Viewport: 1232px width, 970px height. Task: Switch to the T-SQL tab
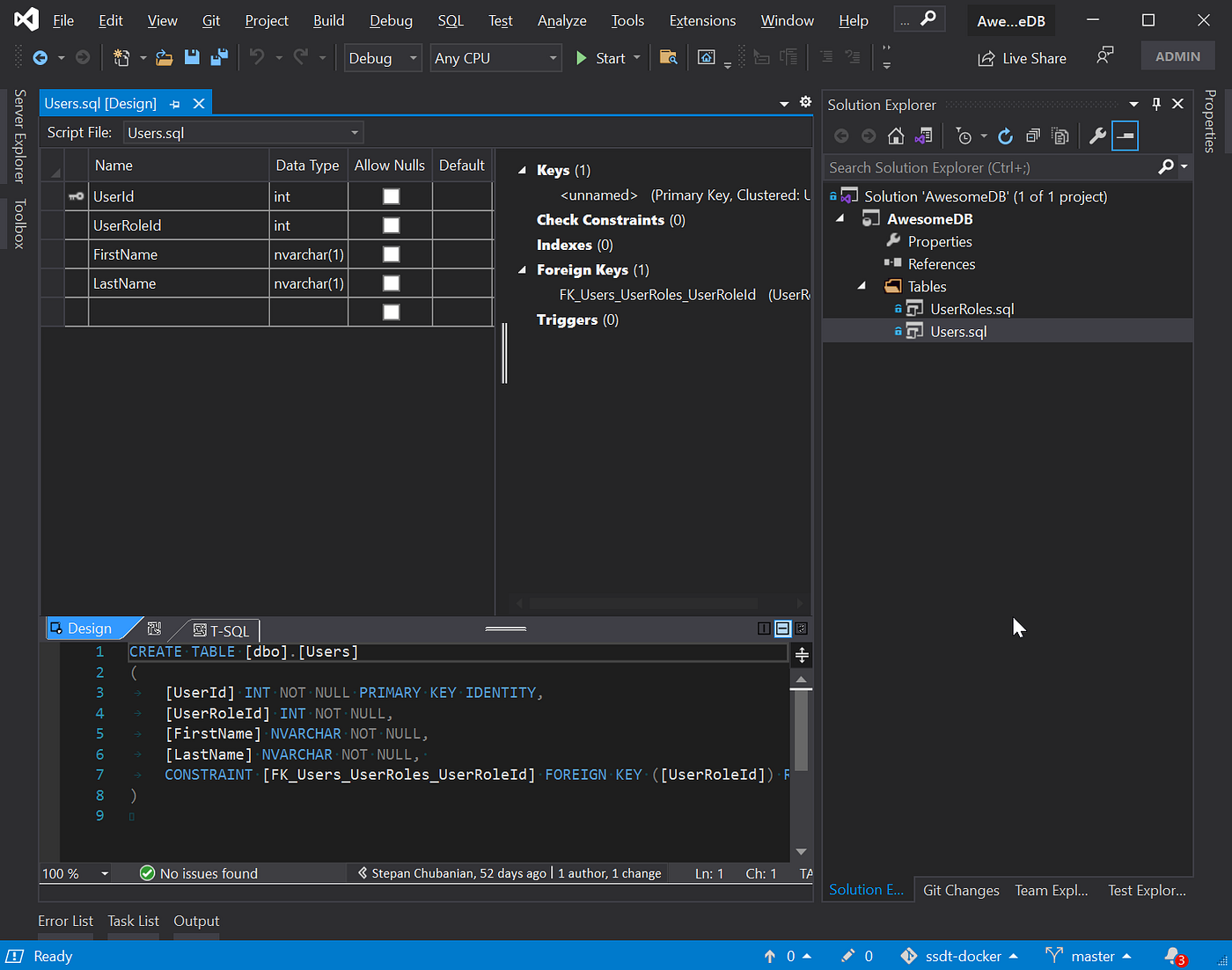(x=222, y=630)
